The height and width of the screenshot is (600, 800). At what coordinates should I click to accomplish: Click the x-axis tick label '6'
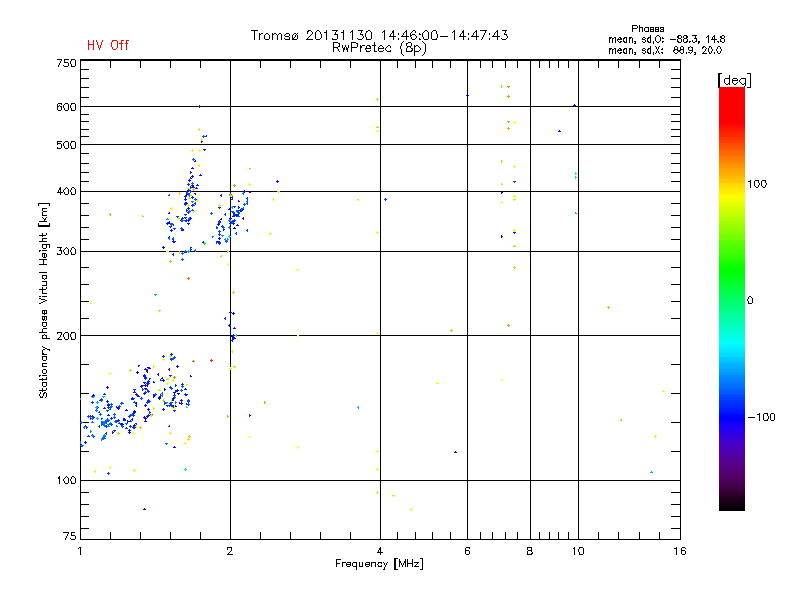(467, 551)
